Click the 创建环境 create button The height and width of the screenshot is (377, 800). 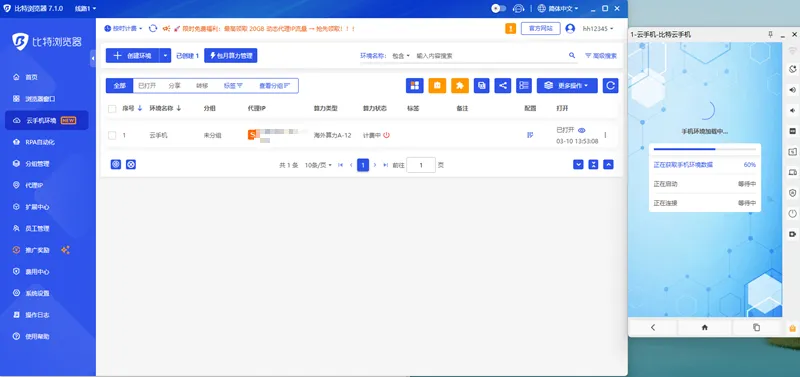tap(133, 56)
